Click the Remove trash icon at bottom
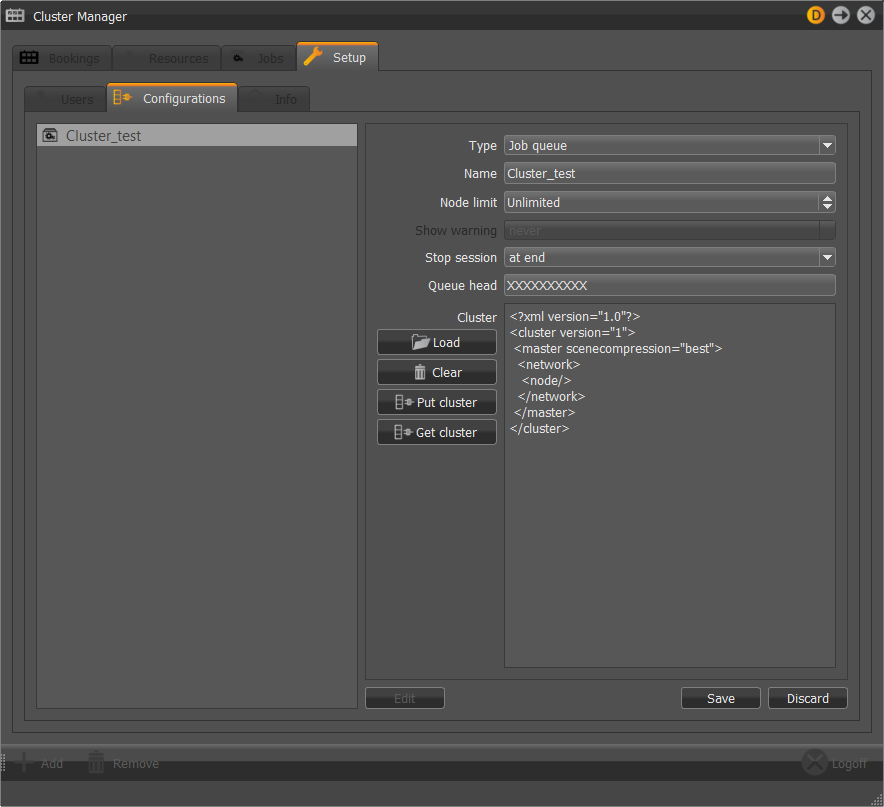 (95, 762)
